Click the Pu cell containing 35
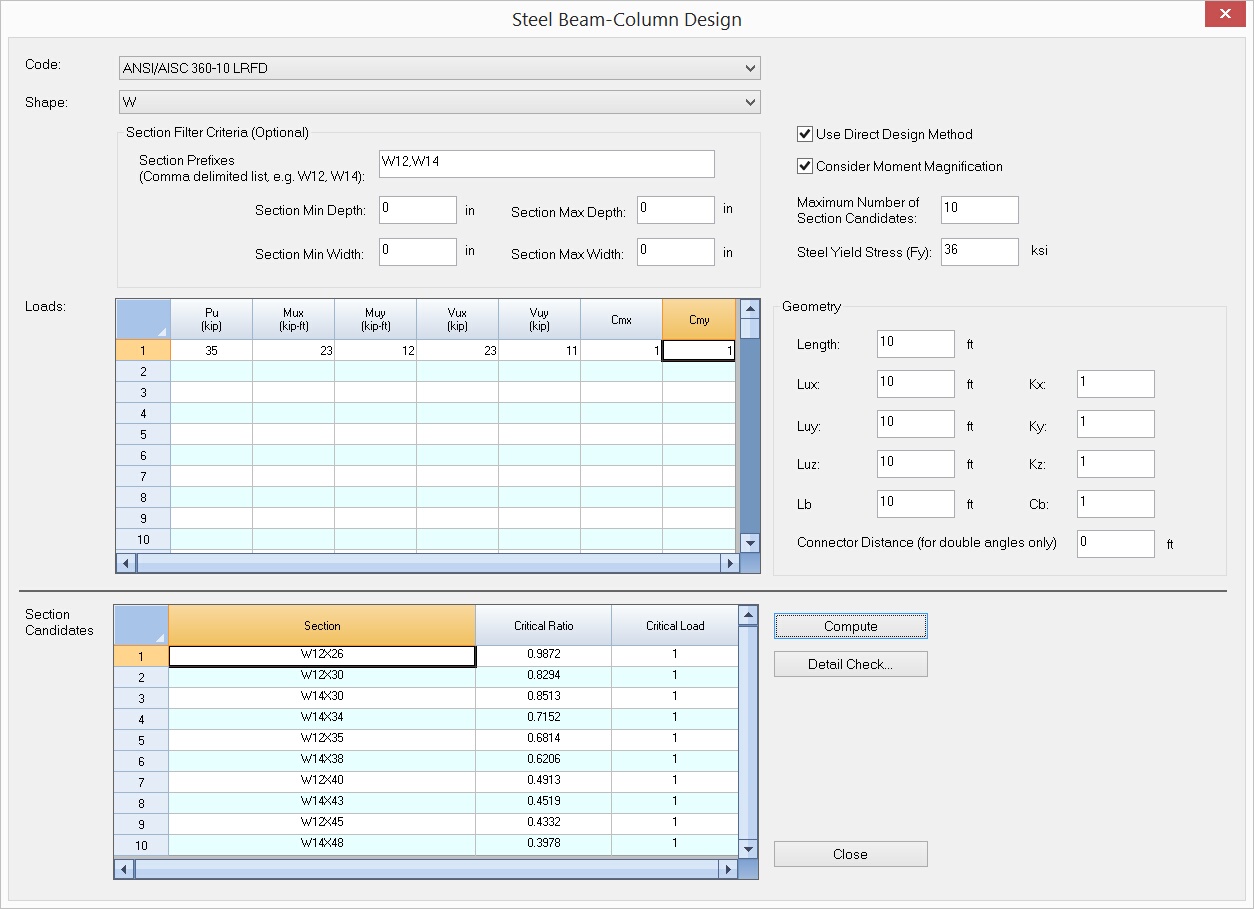This screenshot has width=1254, height=909. 211,351
